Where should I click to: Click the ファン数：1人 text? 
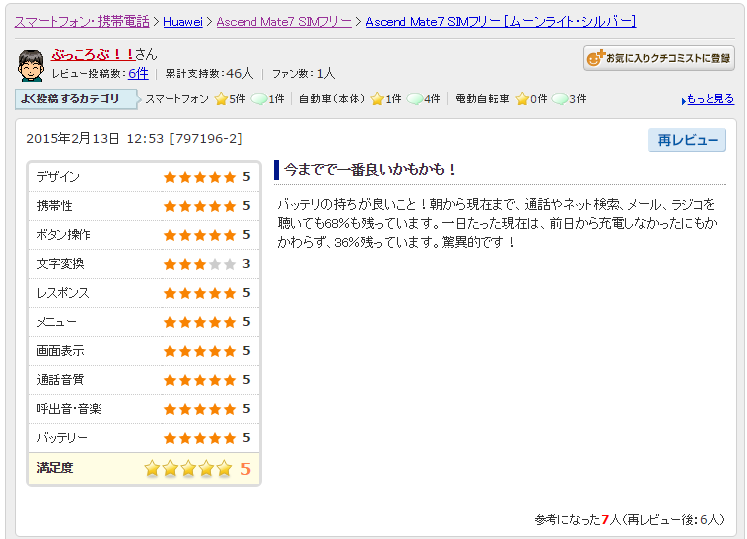pos(303,73)
